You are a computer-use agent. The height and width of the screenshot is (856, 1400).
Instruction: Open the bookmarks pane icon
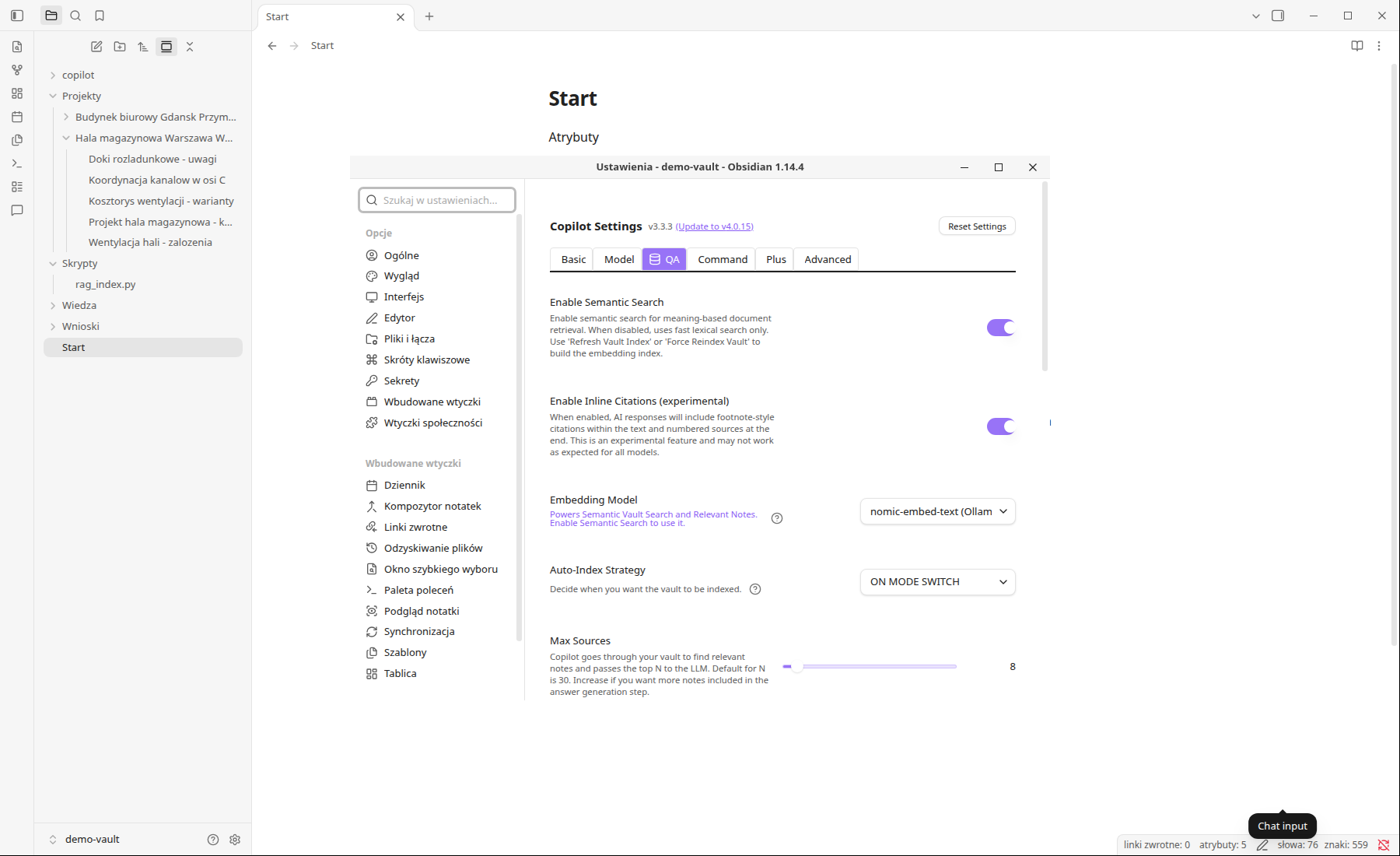click(x=100, y=16)
